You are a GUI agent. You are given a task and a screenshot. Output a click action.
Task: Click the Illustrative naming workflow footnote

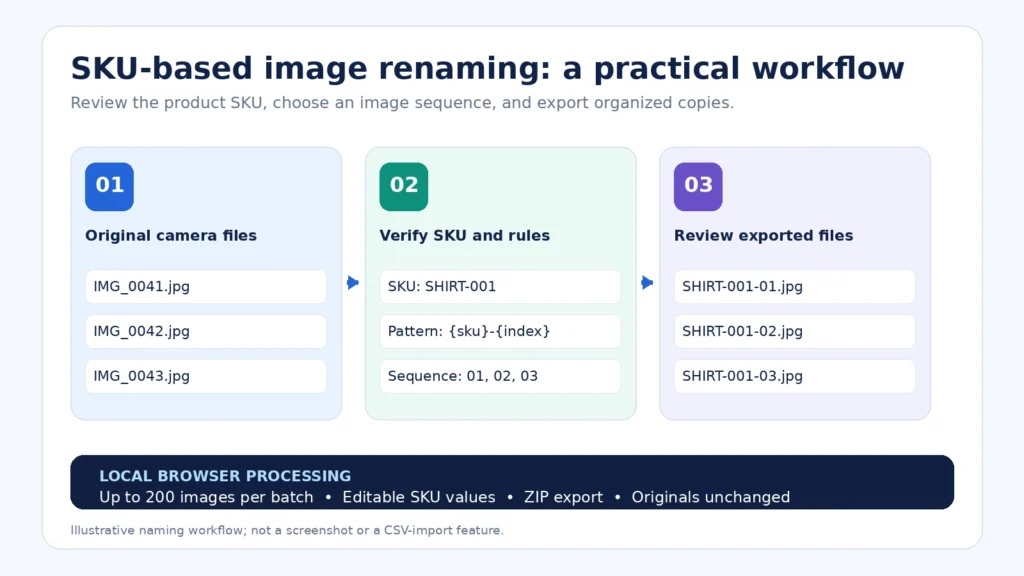pos(287,530)
